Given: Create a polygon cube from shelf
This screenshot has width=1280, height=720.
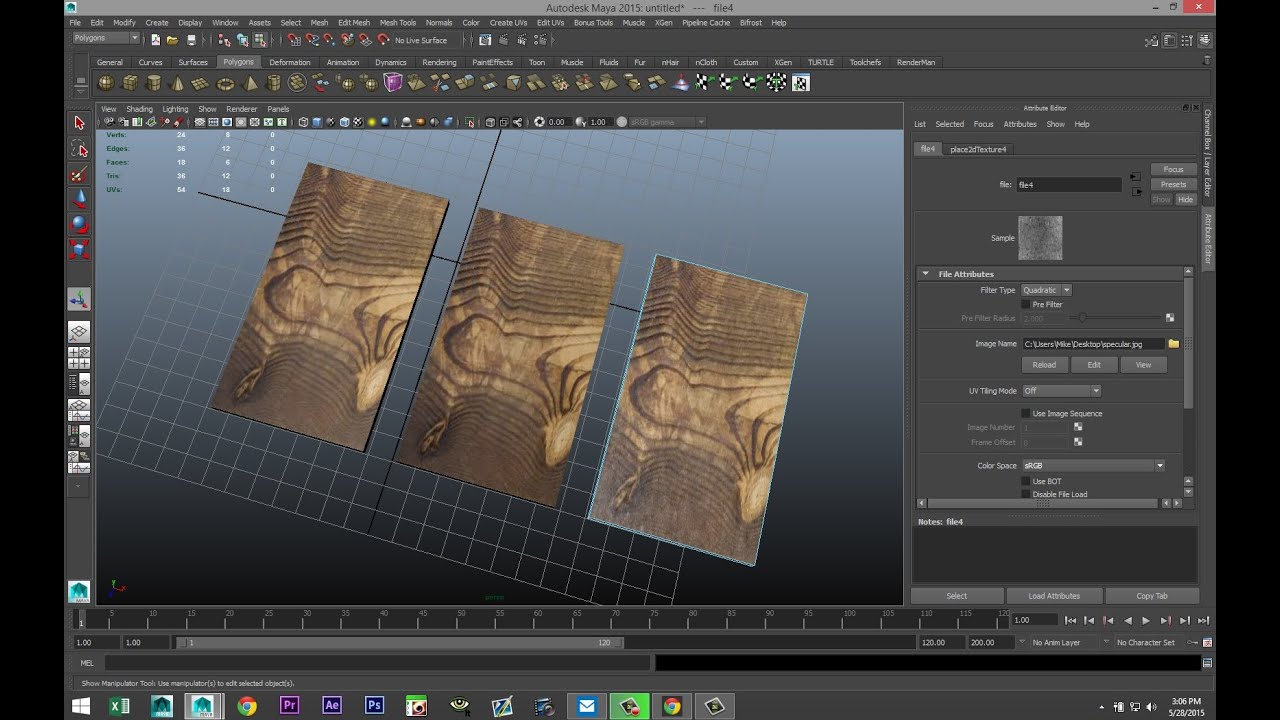Looking at the screenshot, I should [x=130, y=83].
